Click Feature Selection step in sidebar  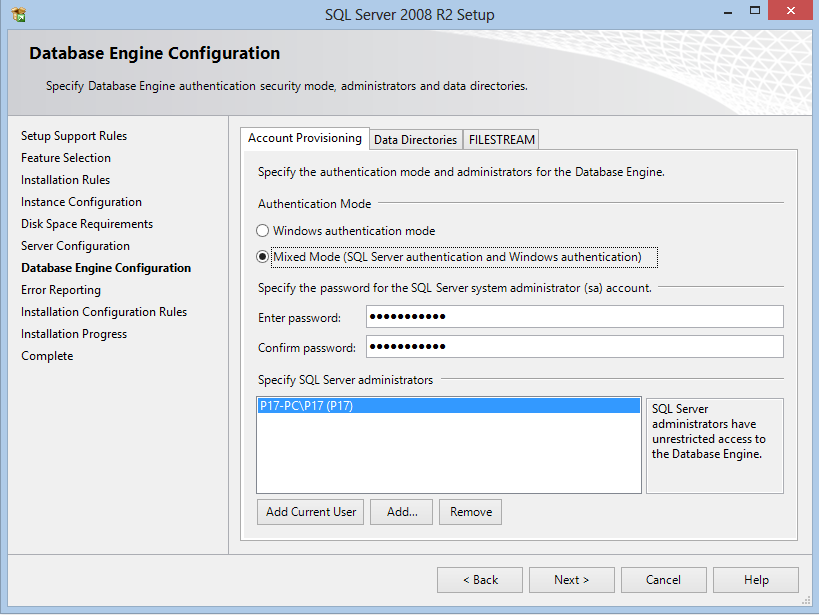click(x=66, y=158)
